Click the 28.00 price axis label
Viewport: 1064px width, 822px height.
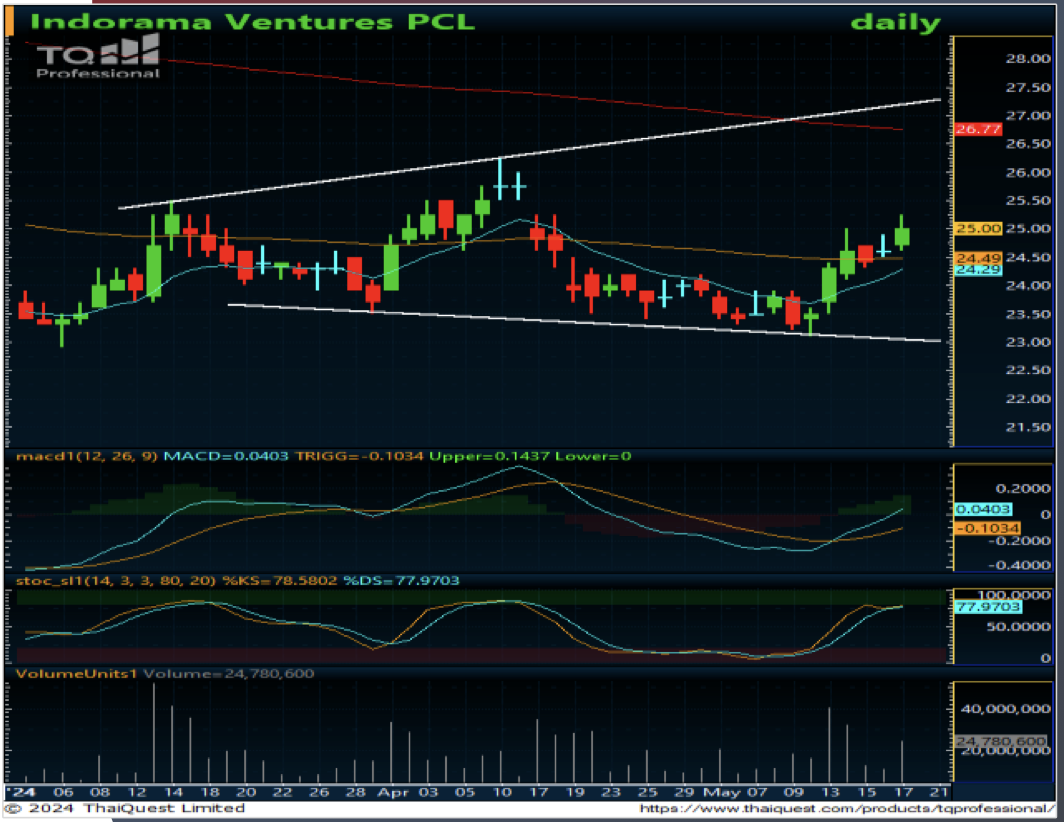[1028, 59]
